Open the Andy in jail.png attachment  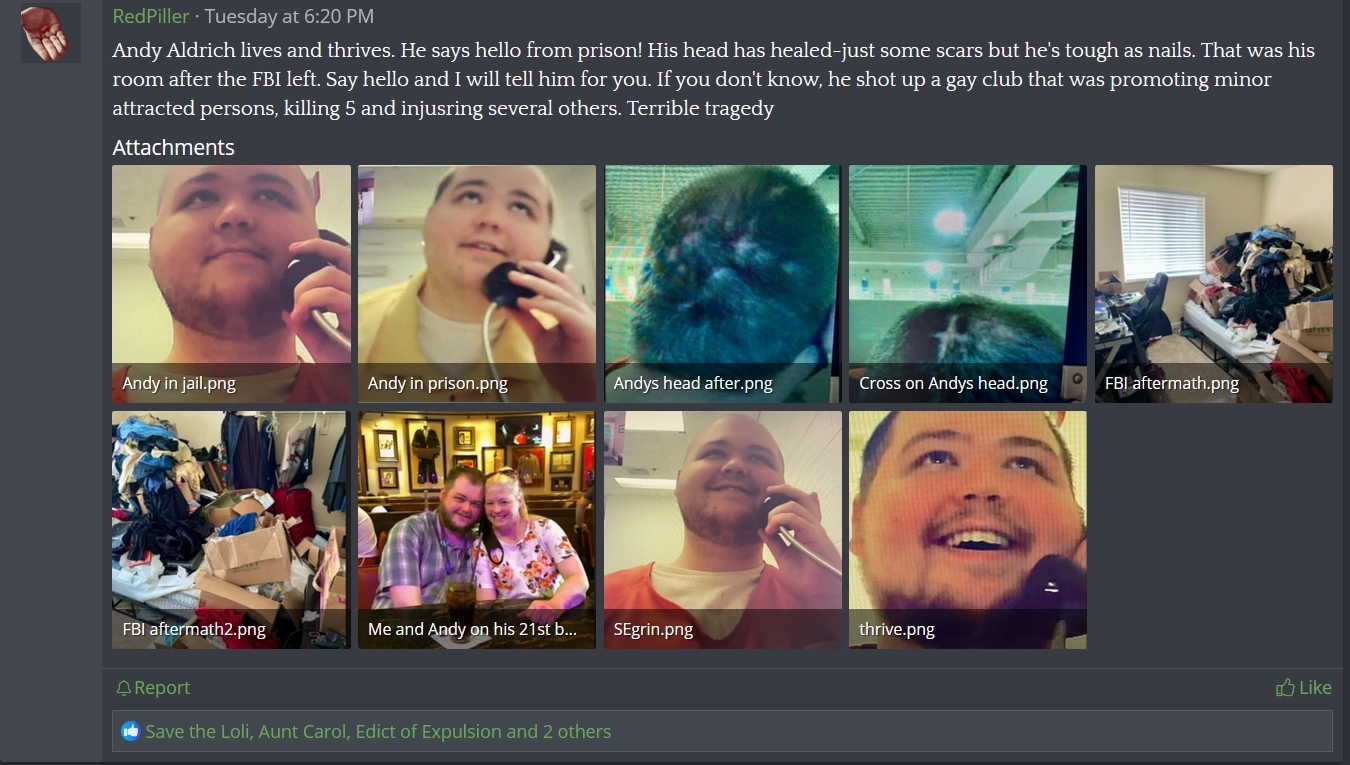tap(231, 284)
